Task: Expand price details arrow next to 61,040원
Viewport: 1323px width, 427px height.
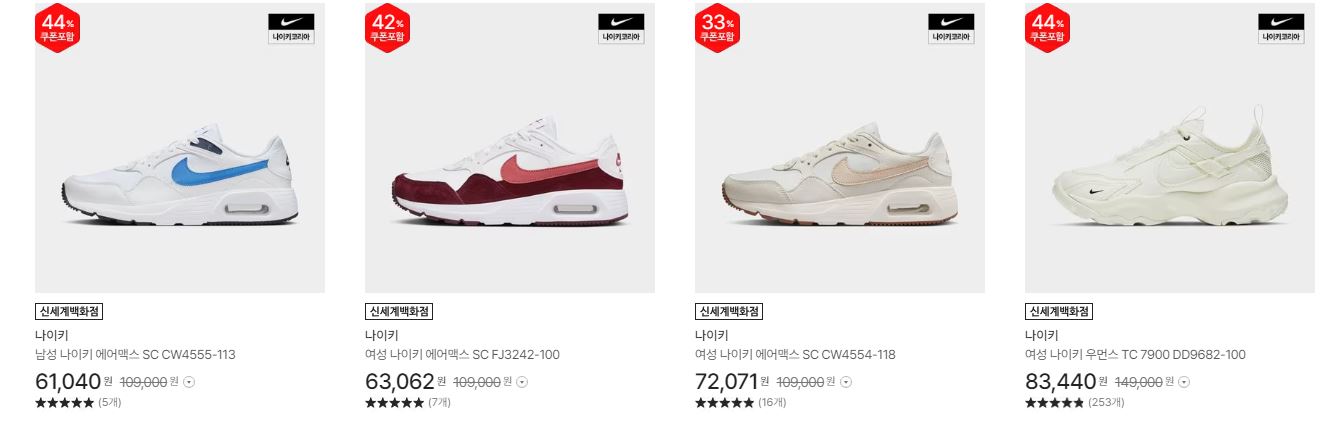Action: [x=189, y=382]
